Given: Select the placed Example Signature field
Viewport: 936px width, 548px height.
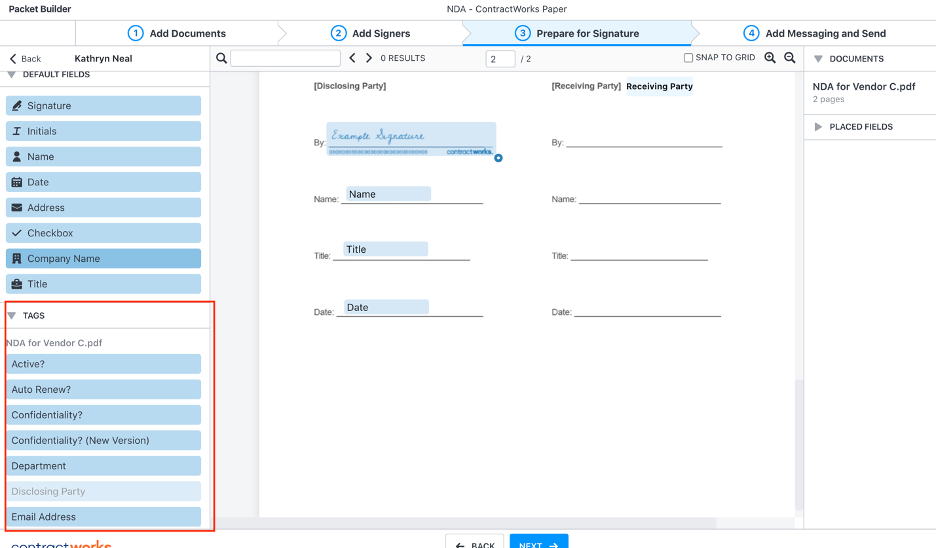Looking at the screenshot, I should click(x=411, y=139).
